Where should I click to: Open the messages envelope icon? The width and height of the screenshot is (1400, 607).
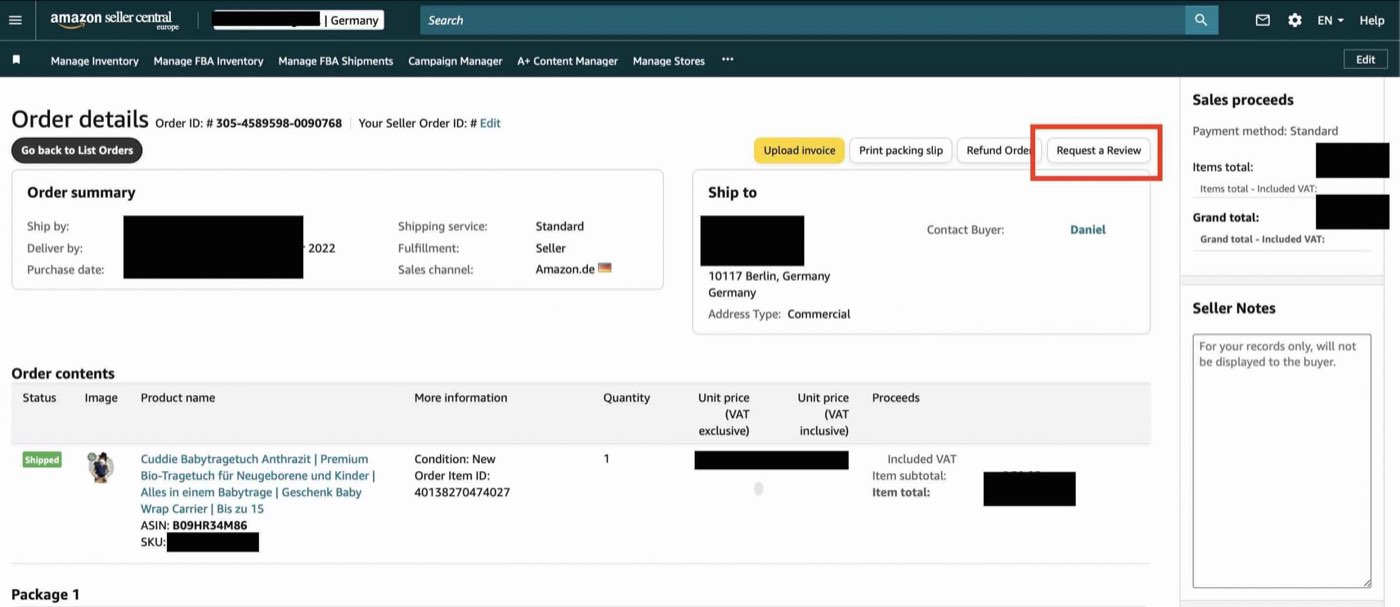coord(1263,20)
